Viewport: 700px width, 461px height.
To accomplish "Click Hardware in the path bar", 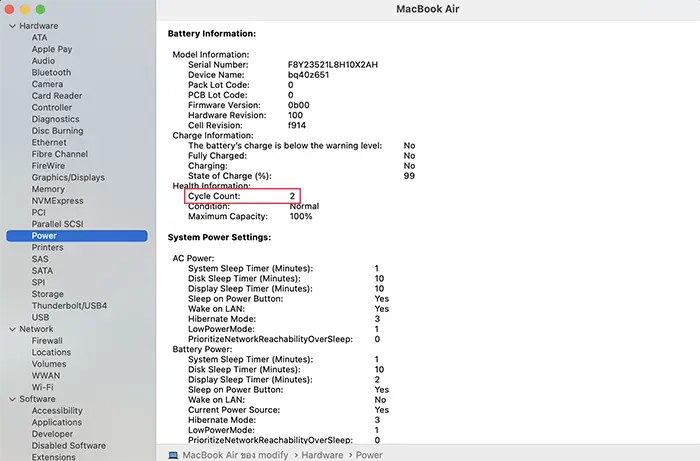I will [322, 455].
